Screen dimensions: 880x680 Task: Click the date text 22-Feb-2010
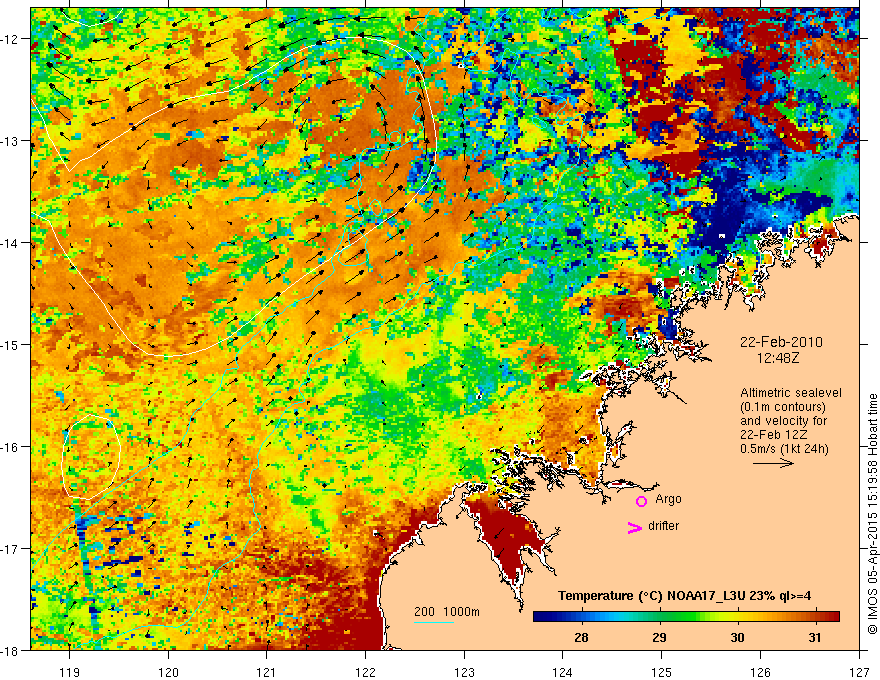(781, 342)
